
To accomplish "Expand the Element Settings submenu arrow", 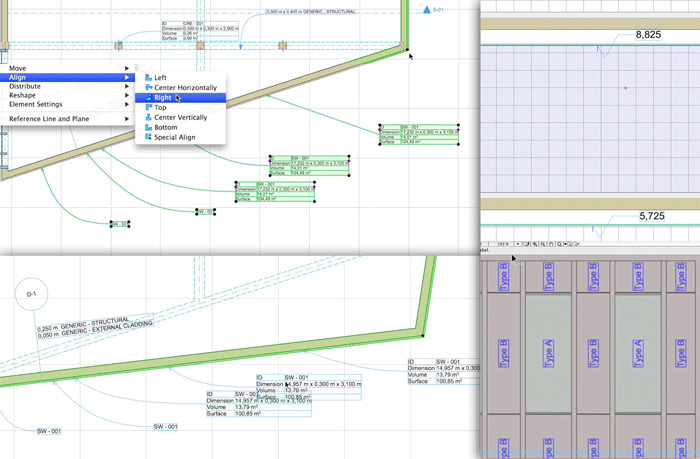I will [x=126, y=104].
